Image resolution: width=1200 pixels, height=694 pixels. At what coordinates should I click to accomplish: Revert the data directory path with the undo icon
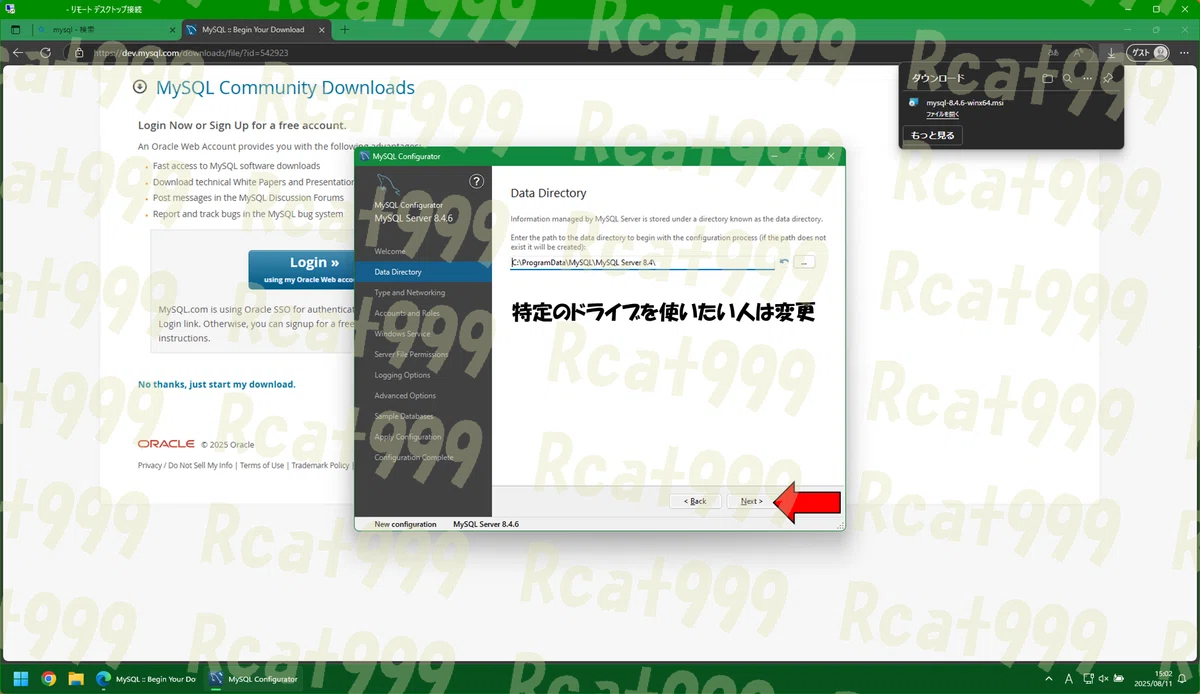784,262
